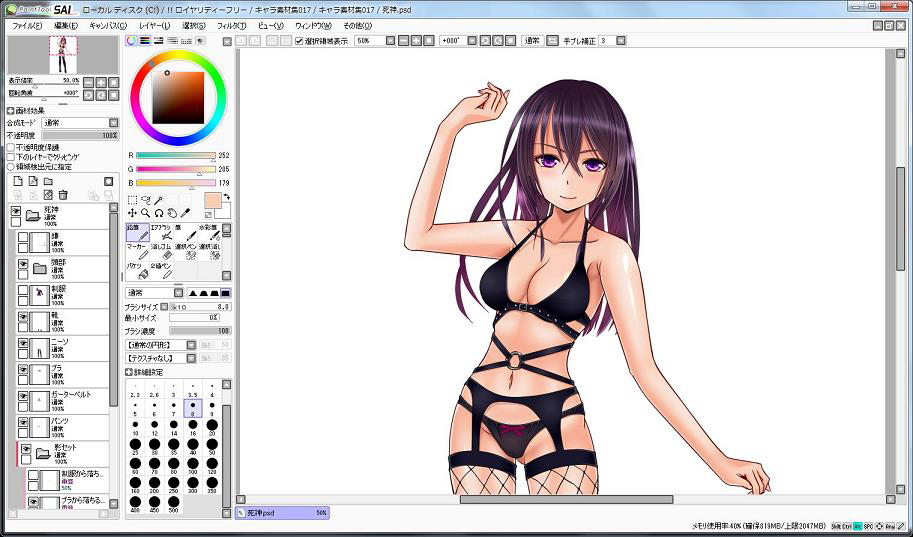
Task: Delete layer using the trash icon
Action: point(63,194)
